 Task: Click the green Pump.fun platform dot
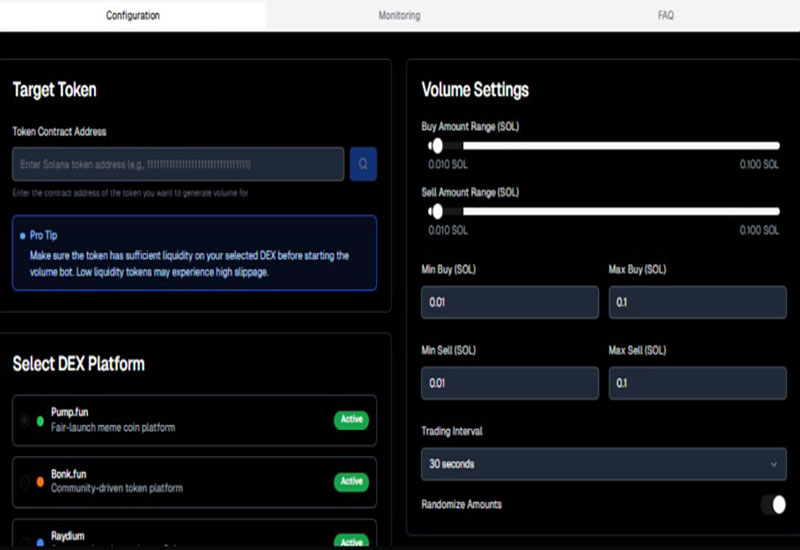(41, 421)
